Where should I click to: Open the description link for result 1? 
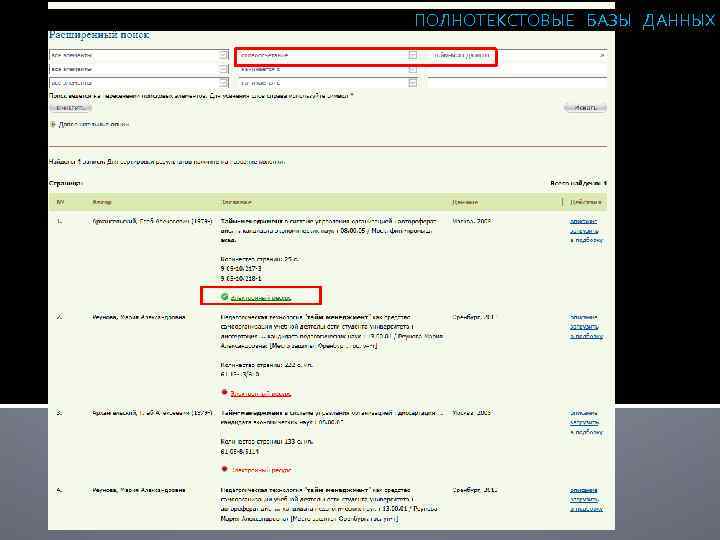[584, 221]
